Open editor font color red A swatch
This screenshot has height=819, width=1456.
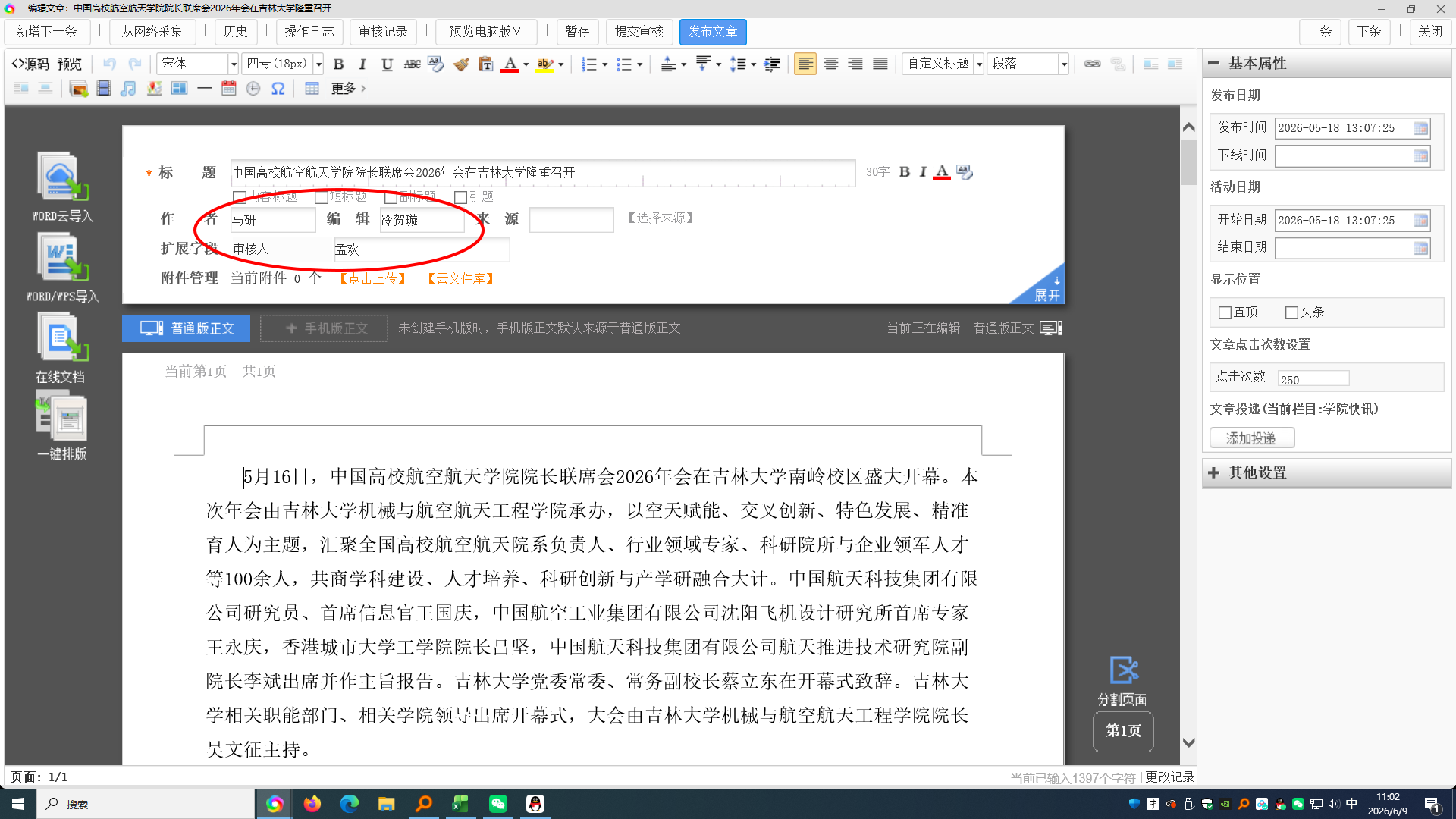(x=510, y=64)
